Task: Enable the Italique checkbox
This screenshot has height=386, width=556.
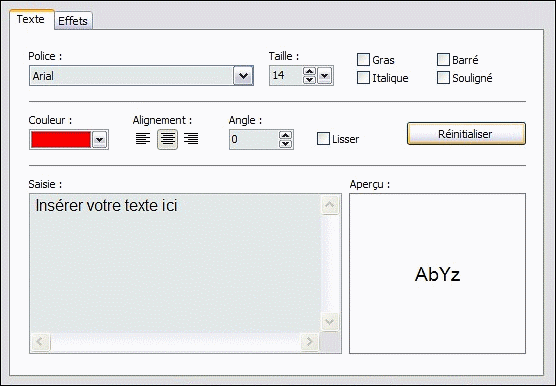Action: point(363,78)
